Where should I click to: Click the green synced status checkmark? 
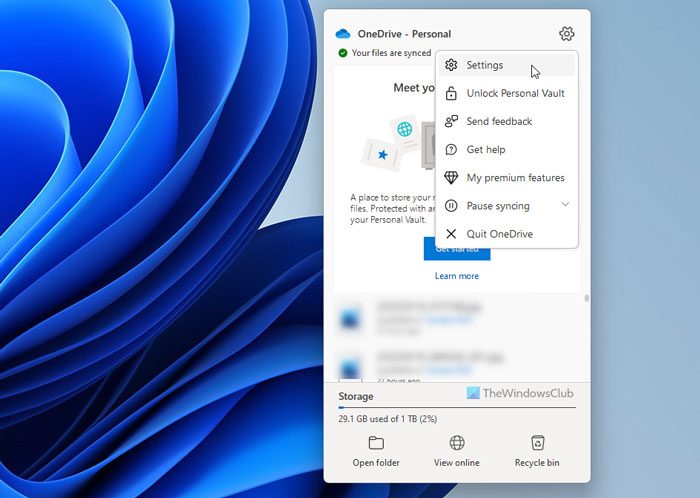[x=343, y=53]
